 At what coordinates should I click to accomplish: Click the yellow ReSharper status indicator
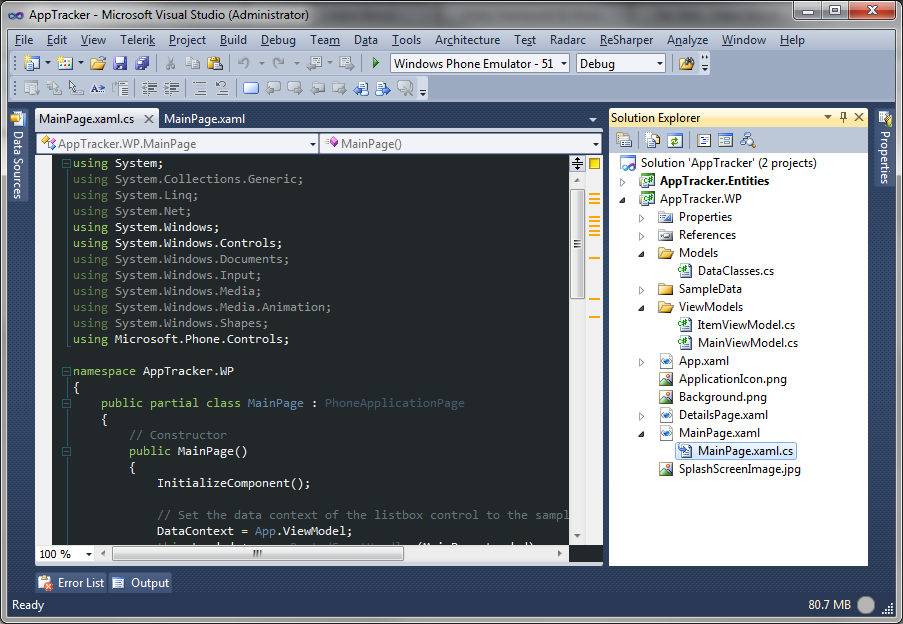point(594,163)
